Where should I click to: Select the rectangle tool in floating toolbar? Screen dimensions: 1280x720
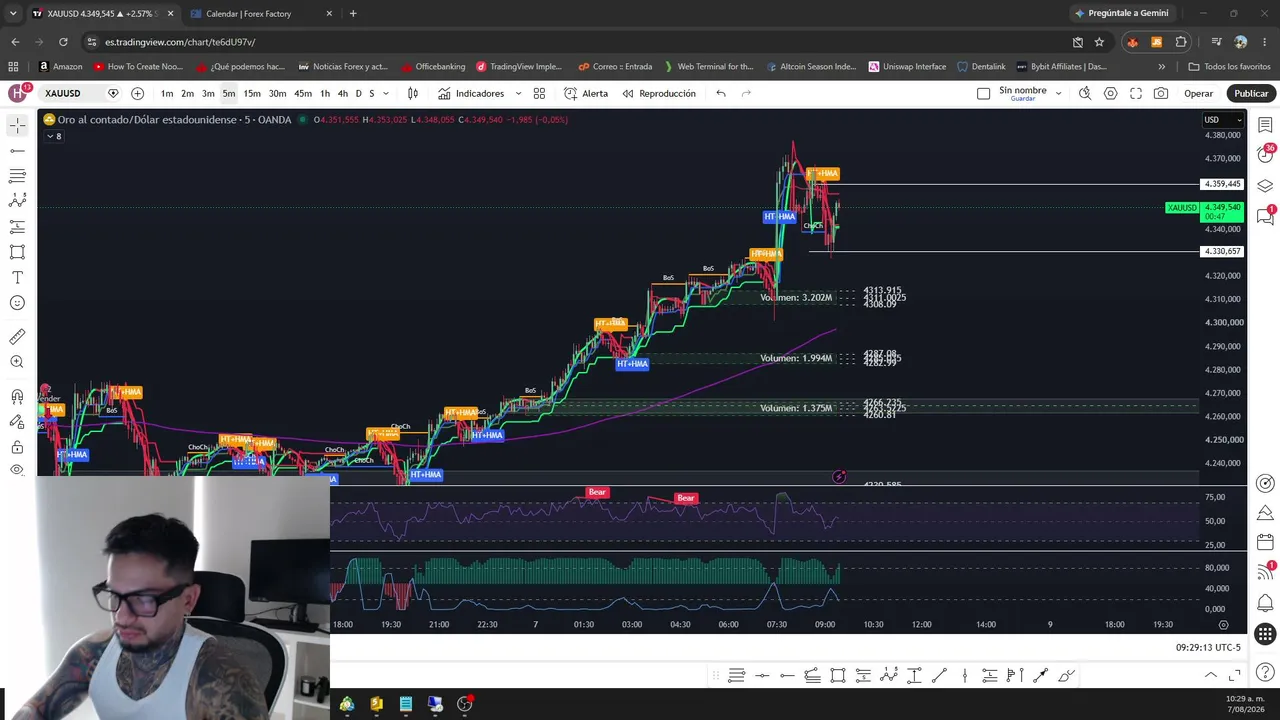[x=838, y=676]
